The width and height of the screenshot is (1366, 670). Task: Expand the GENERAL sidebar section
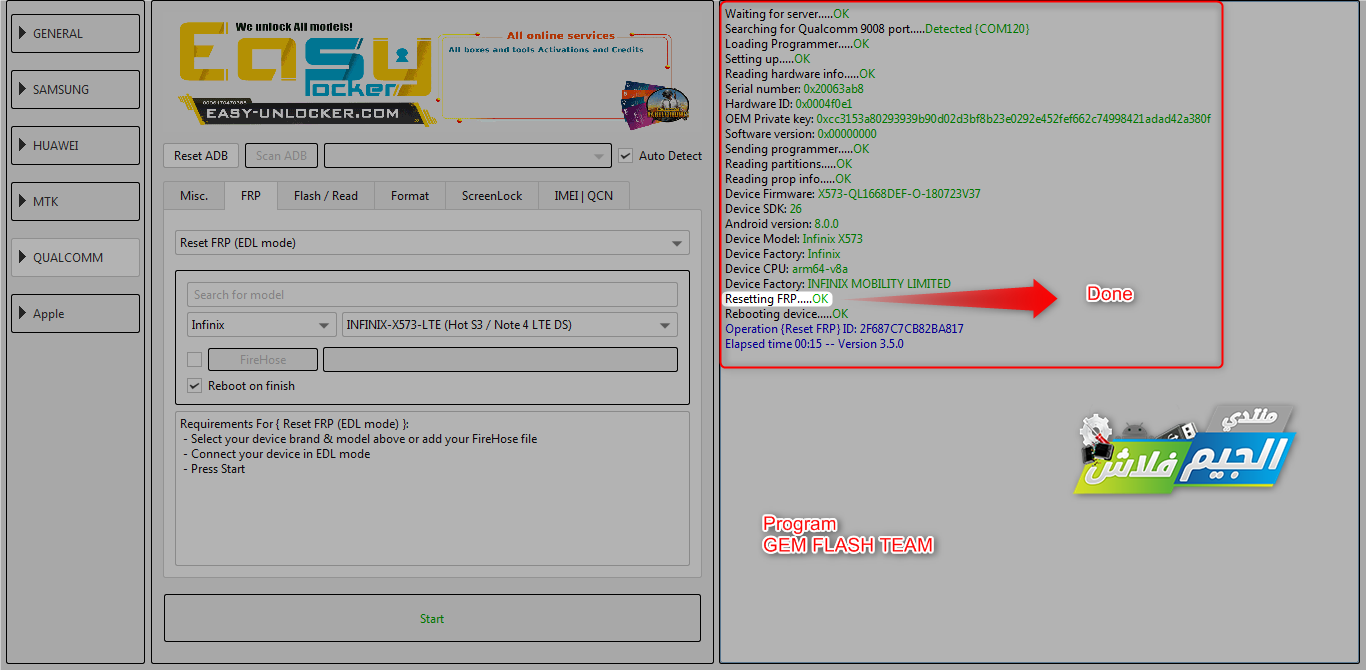75,33
